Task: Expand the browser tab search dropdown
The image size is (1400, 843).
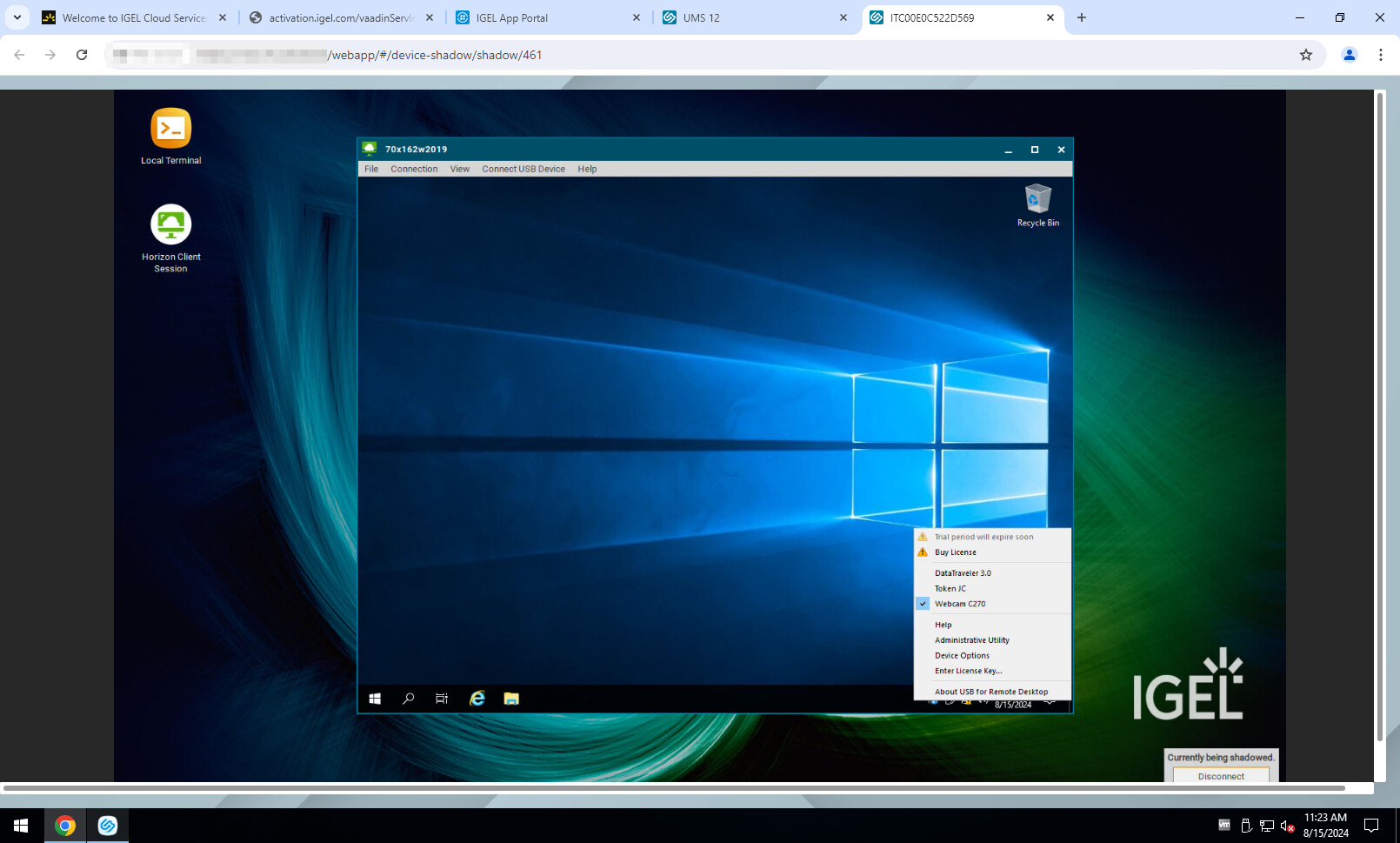Action: [17, 17]
